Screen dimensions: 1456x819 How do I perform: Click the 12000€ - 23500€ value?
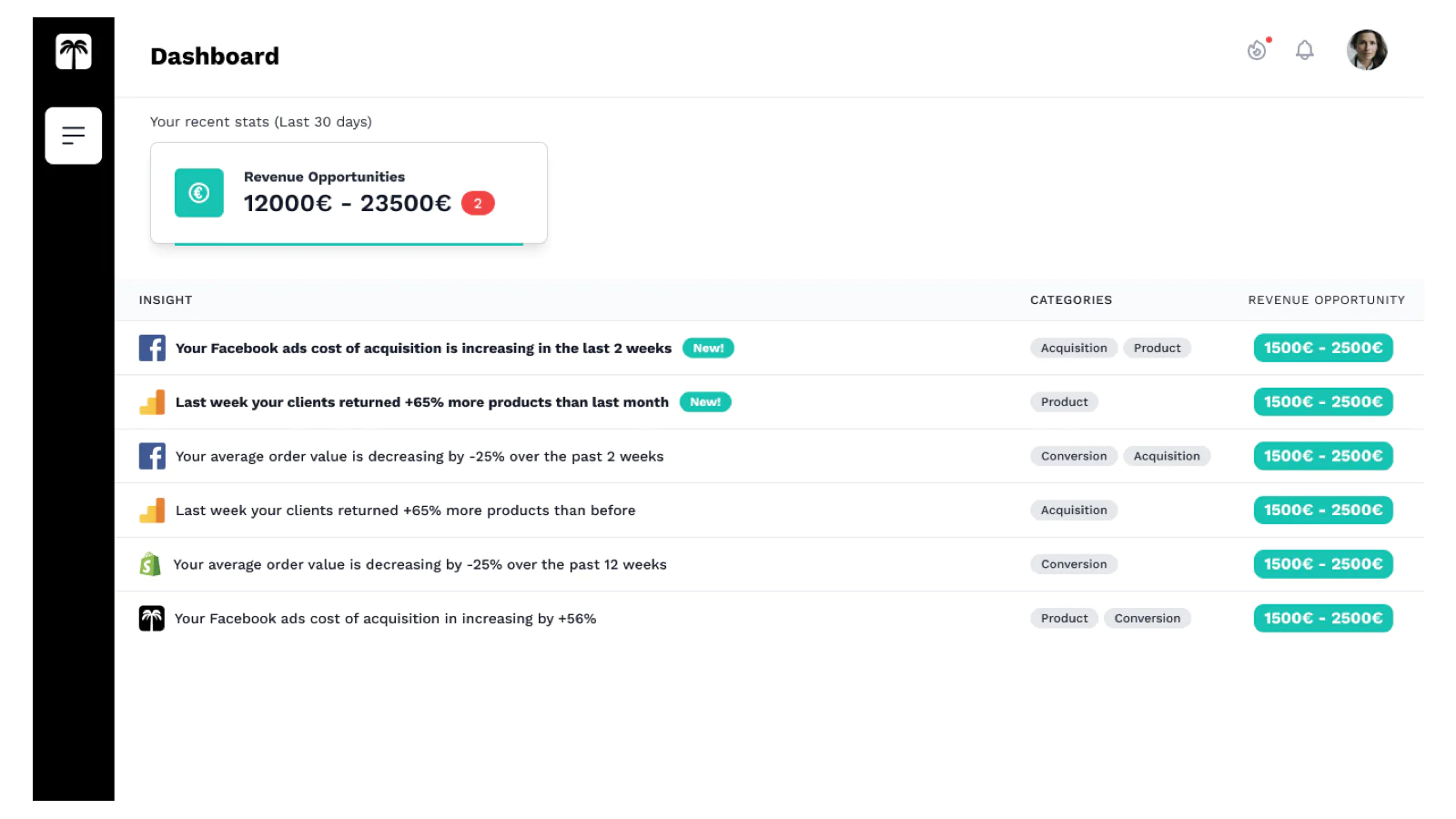coord(348,203)
